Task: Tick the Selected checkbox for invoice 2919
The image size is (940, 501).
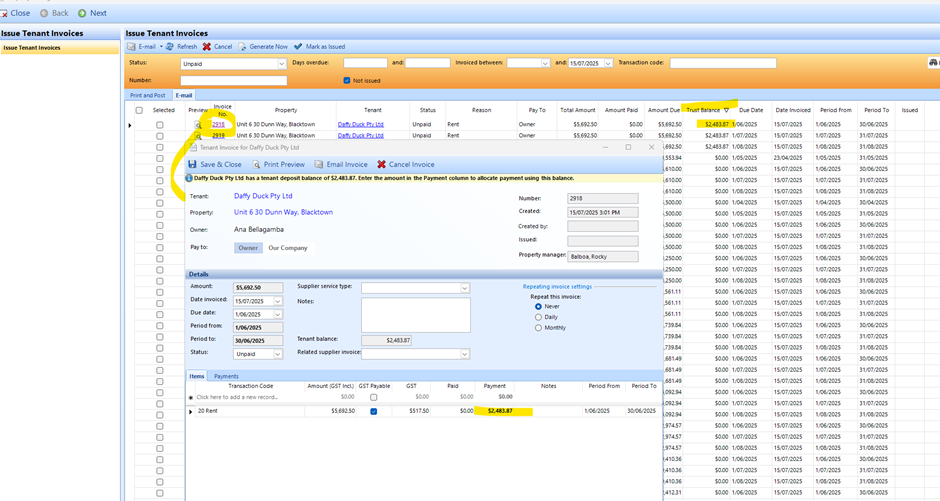Action: (159, 136)
